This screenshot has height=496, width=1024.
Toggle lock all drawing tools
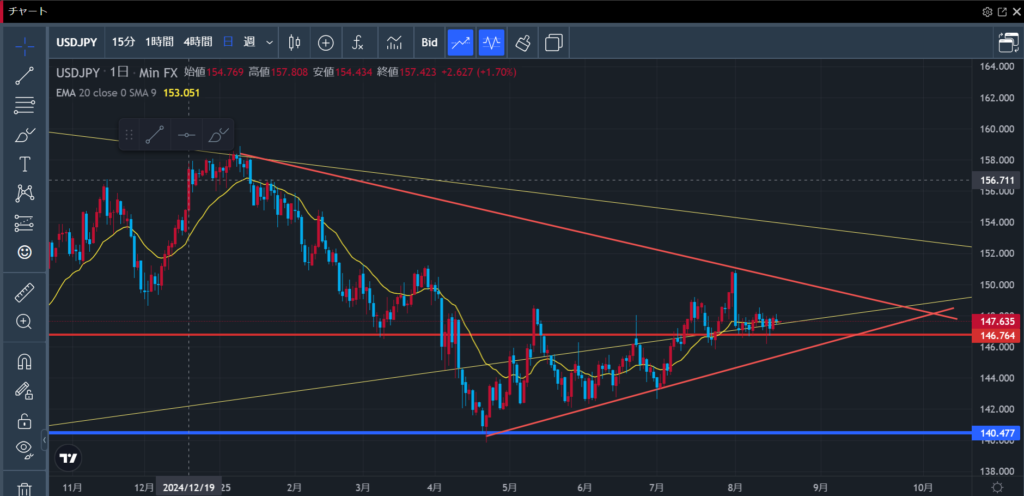(25, 420)
